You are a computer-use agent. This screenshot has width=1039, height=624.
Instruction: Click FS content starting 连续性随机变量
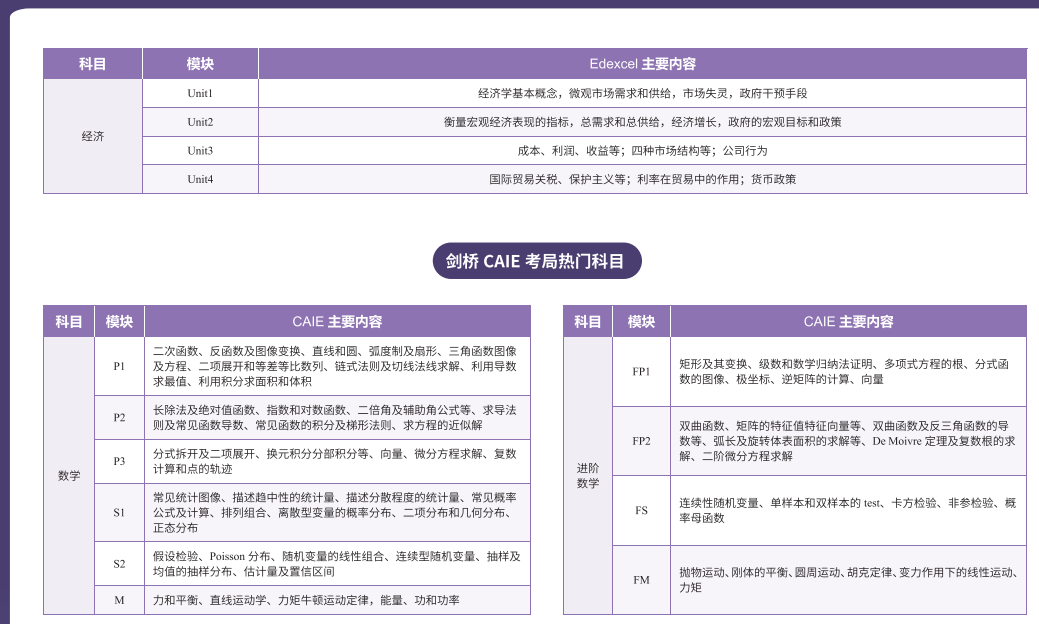pyautogui.click(x=849, y=511)
